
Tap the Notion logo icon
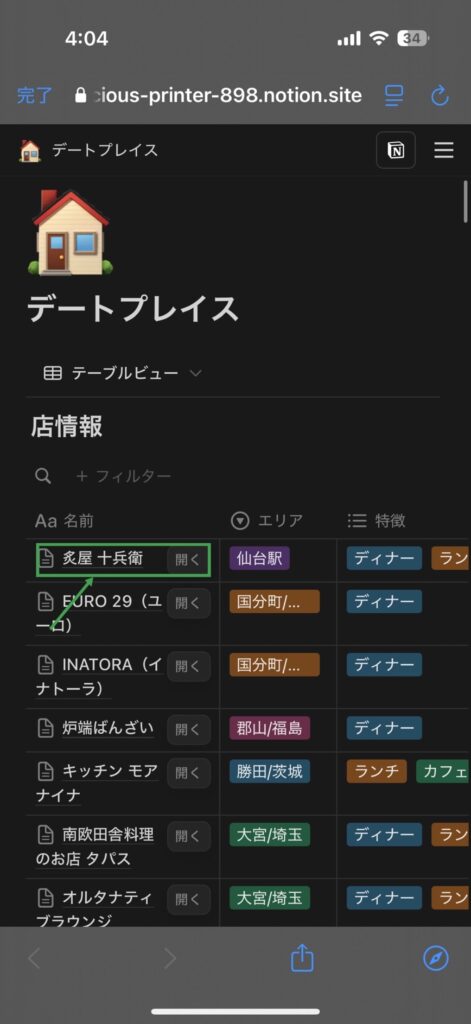pos(395,150)
